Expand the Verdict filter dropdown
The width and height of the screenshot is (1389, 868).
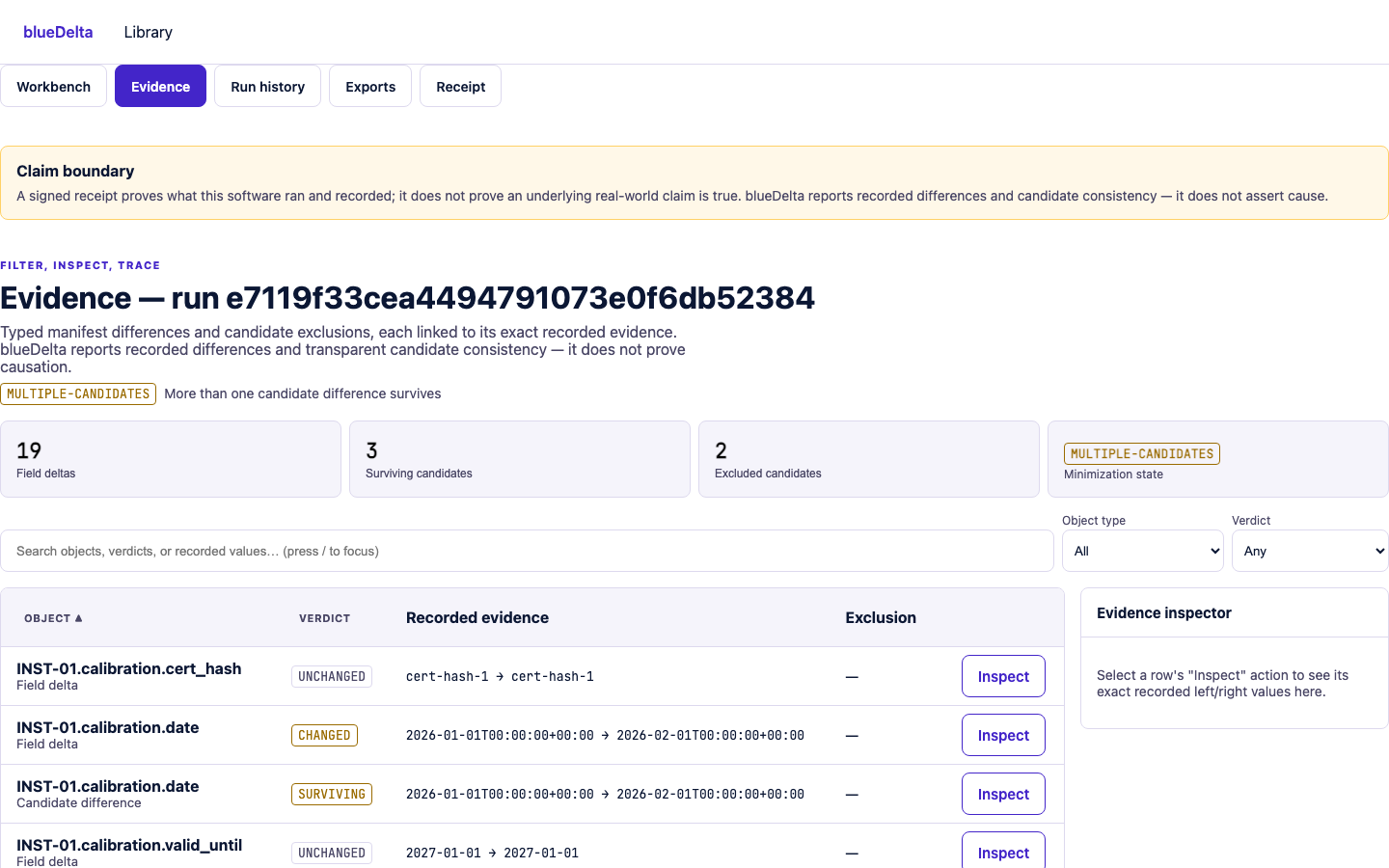(1310, 551)
